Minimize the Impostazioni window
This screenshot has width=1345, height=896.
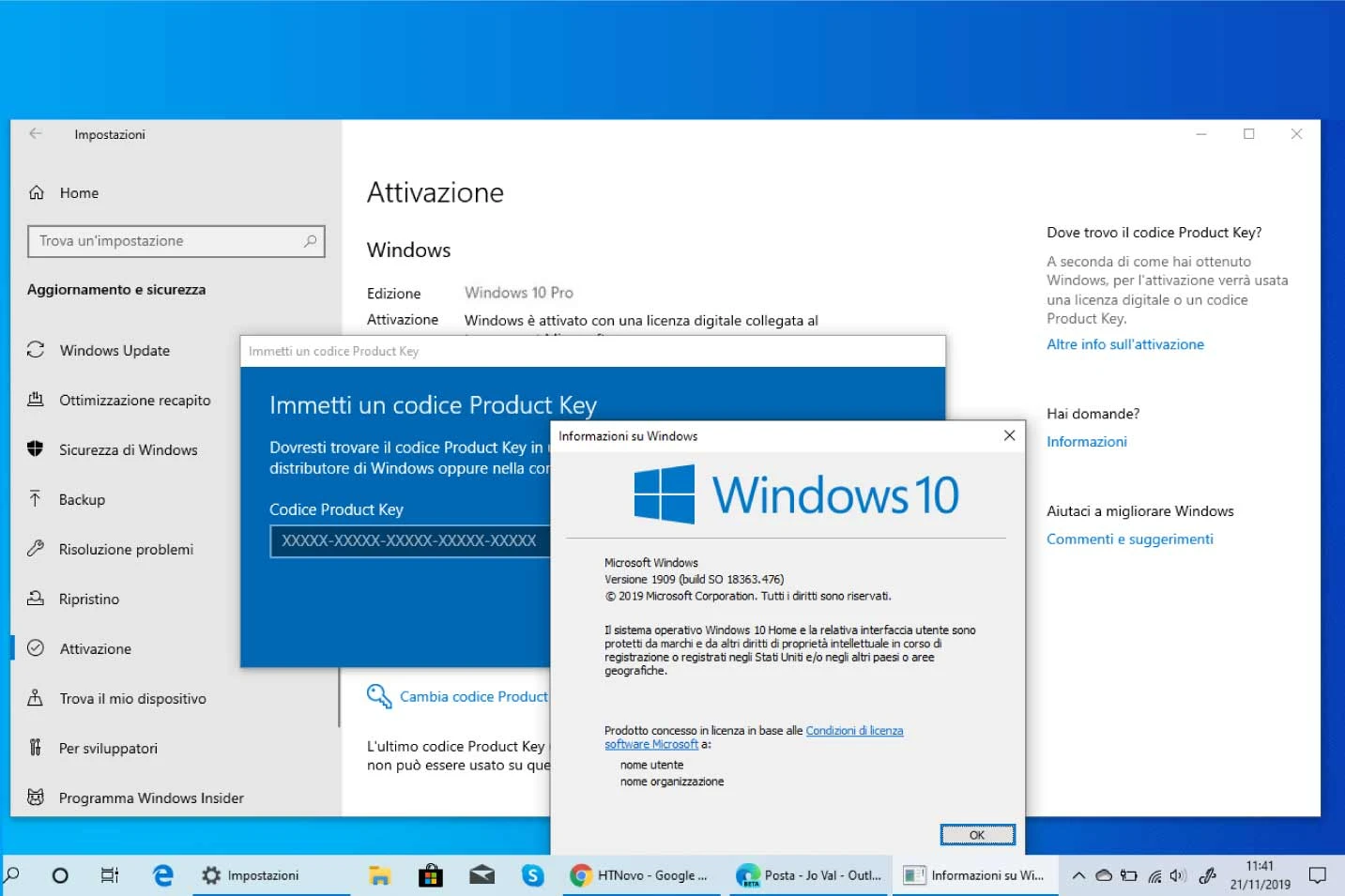tap(1201, 134)
